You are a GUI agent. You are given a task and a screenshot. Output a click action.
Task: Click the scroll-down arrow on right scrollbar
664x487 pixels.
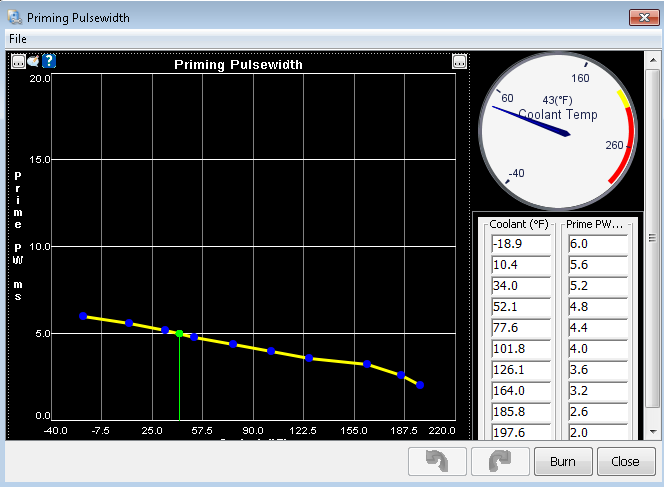(653, 432)
